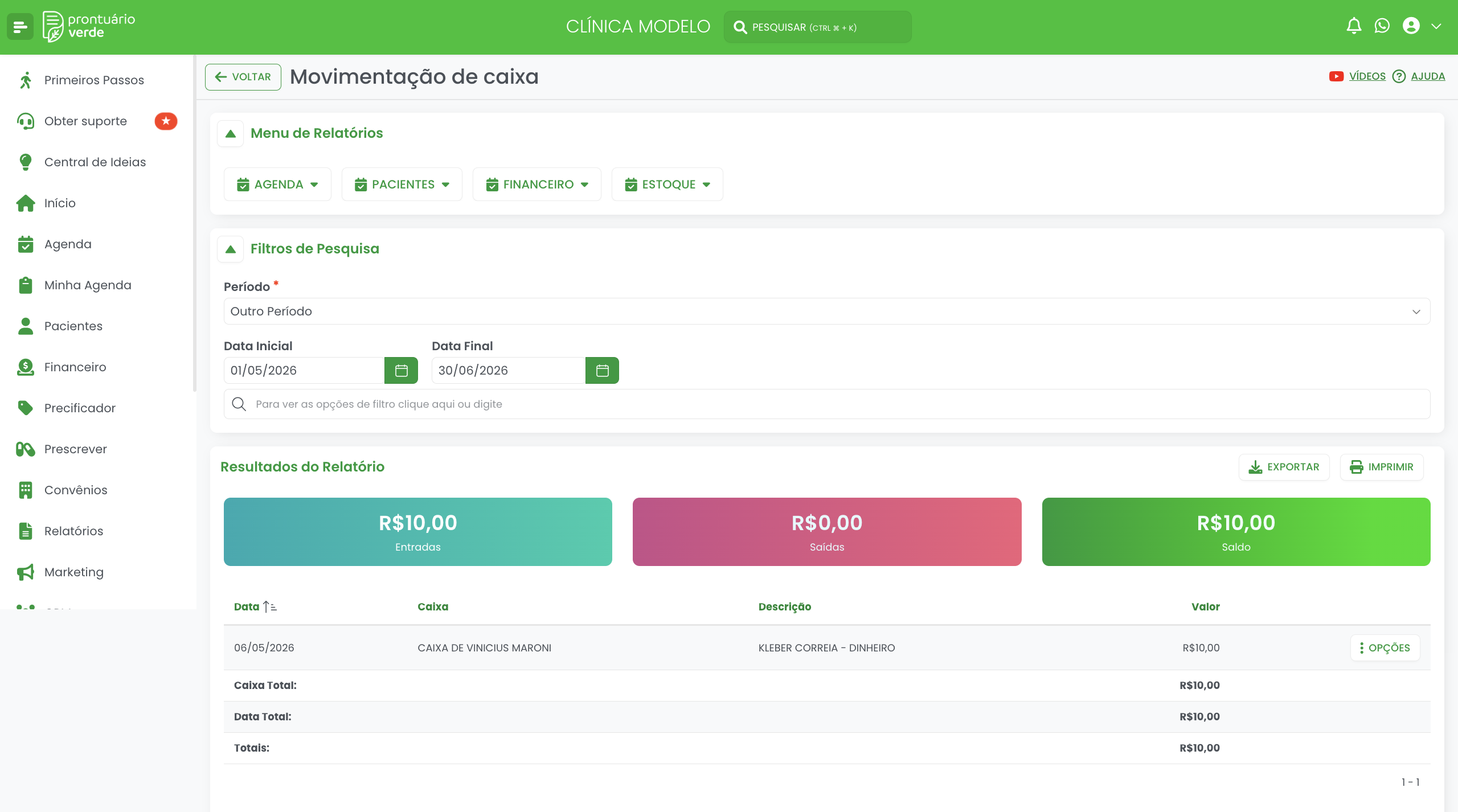
Task: Click the Valor column header
Action: click(x=1206, y=607)
